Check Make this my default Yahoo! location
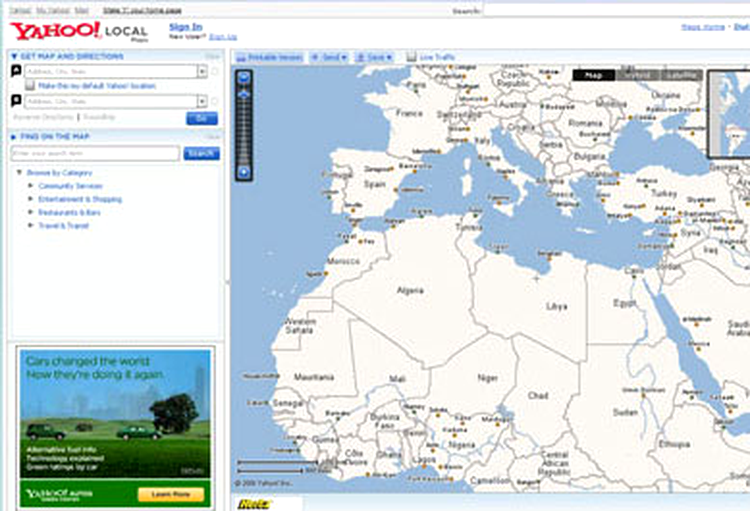The image size is (750, 511). click(30, 86)
